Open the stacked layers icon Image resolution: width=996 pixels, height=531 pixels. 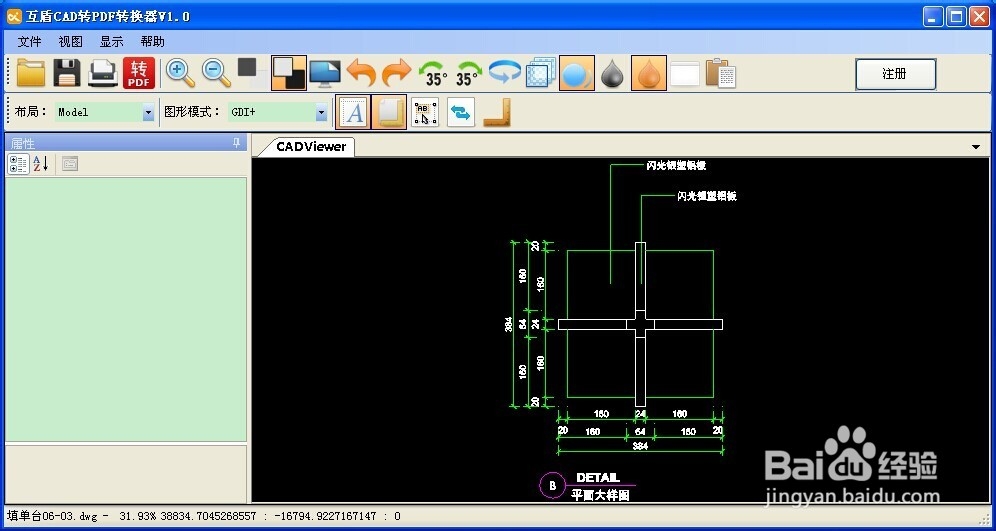[541, 73]
